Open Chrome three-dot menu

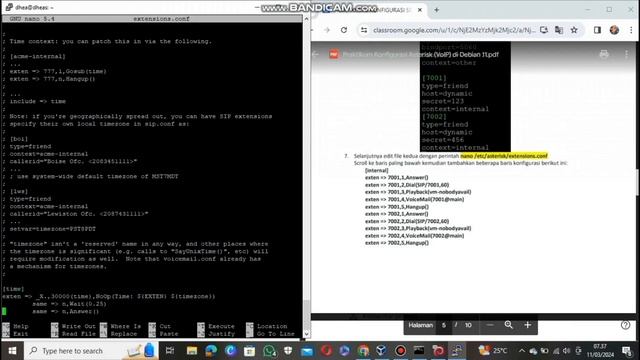pyautogui.click(x=631, y=30)
